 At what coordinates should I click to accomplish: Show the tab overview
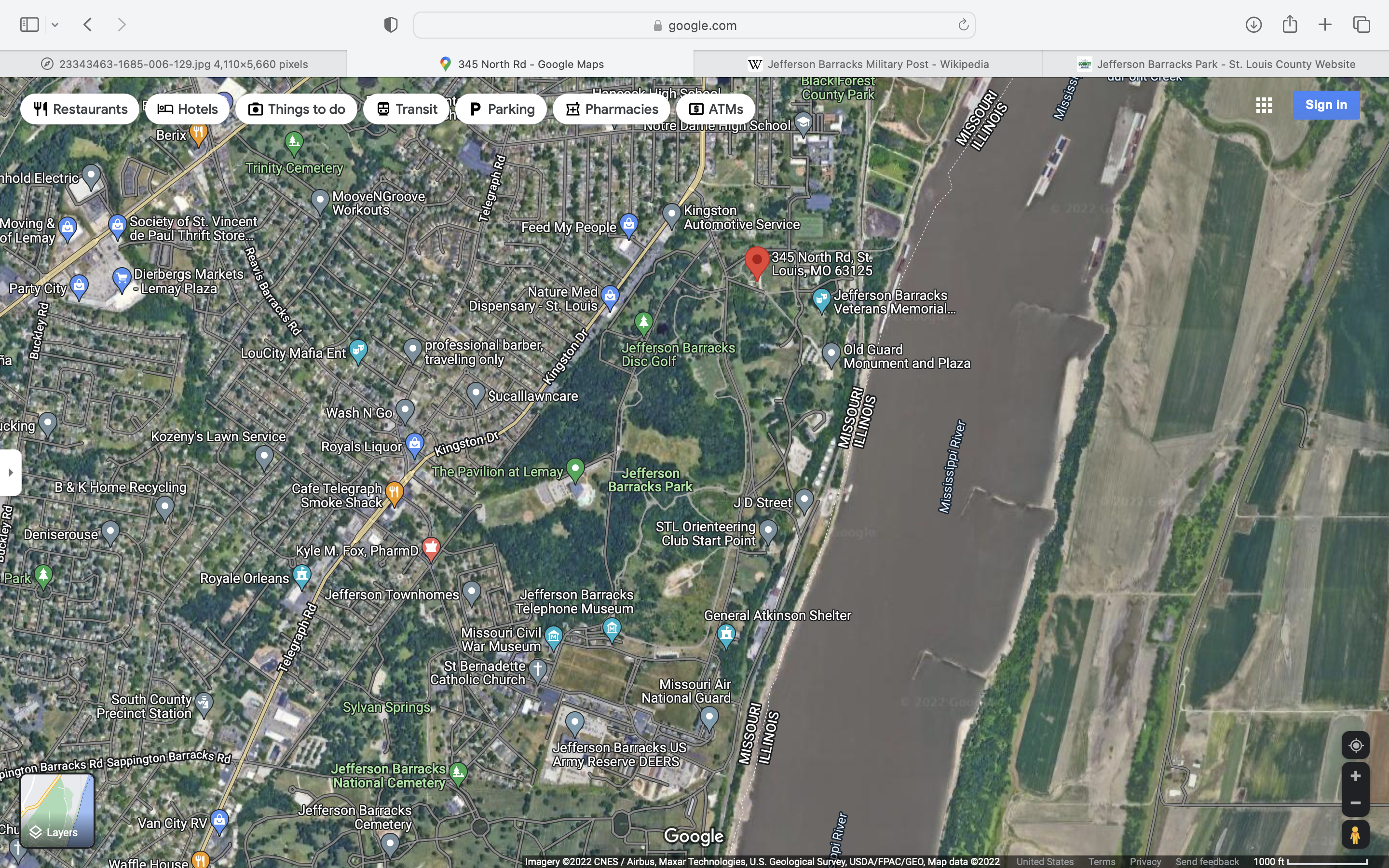pos(1362,25)
